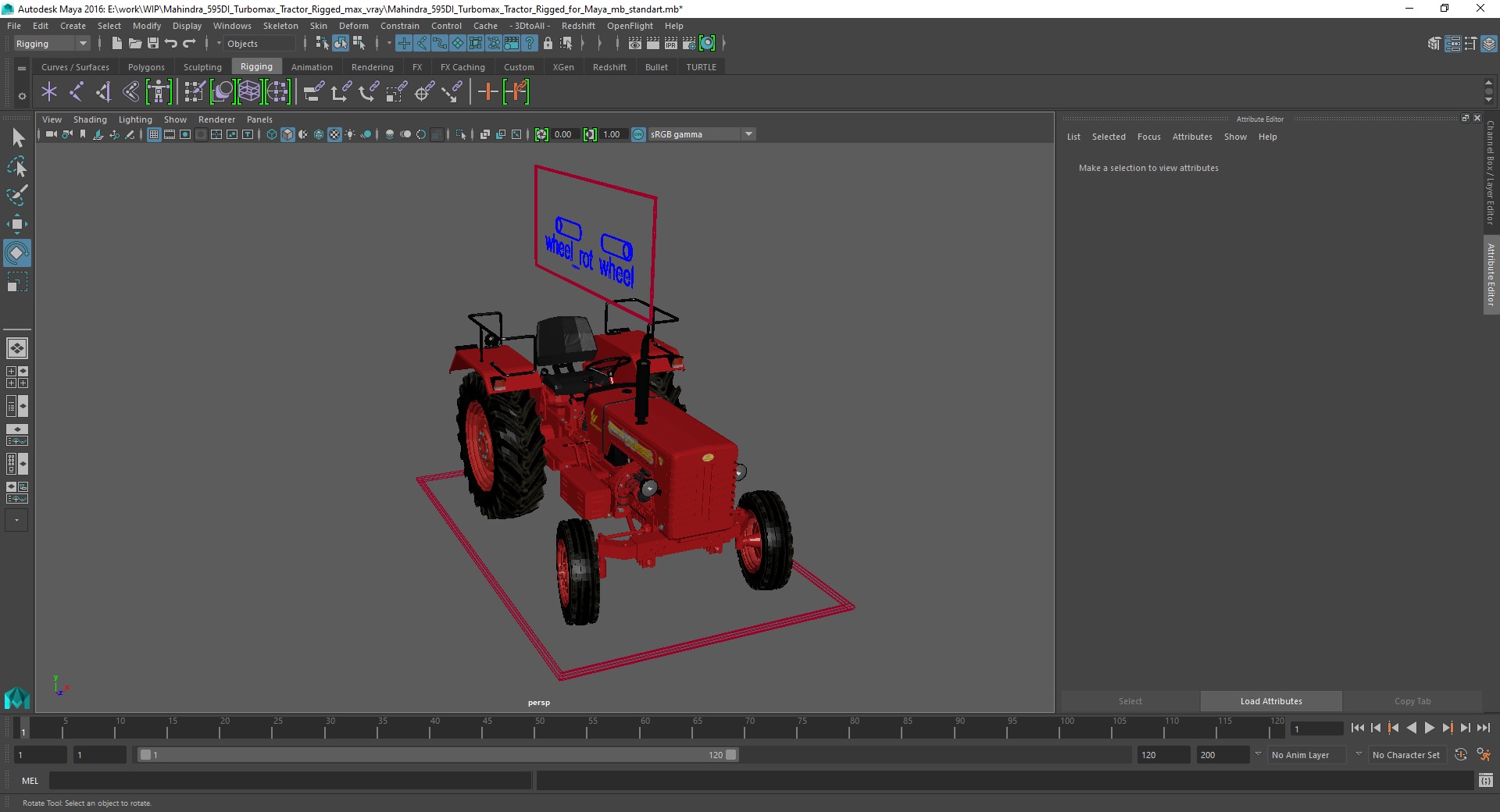Select the arrow Select tool
The width and height of the screenshot is (1500, 812).
tap(17, 138)
